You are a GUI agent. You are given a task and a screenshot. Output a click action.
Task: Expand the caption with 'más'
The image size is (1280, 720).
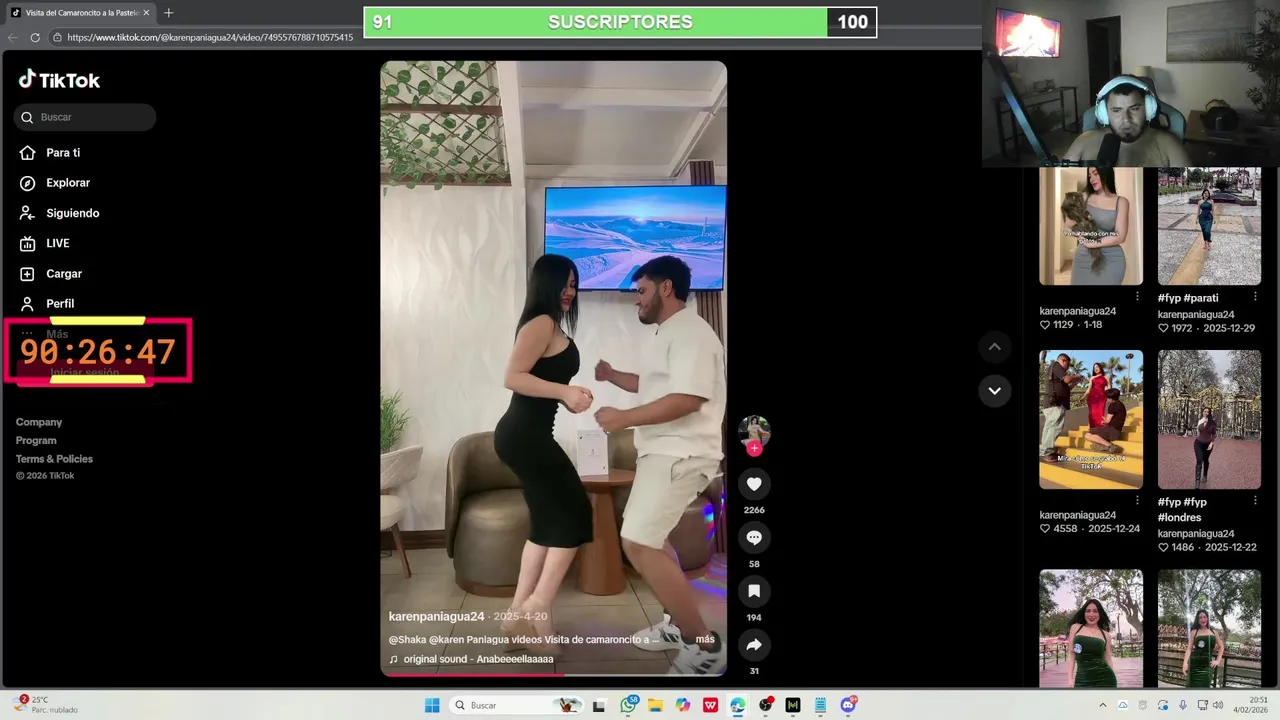coord(705,639)
